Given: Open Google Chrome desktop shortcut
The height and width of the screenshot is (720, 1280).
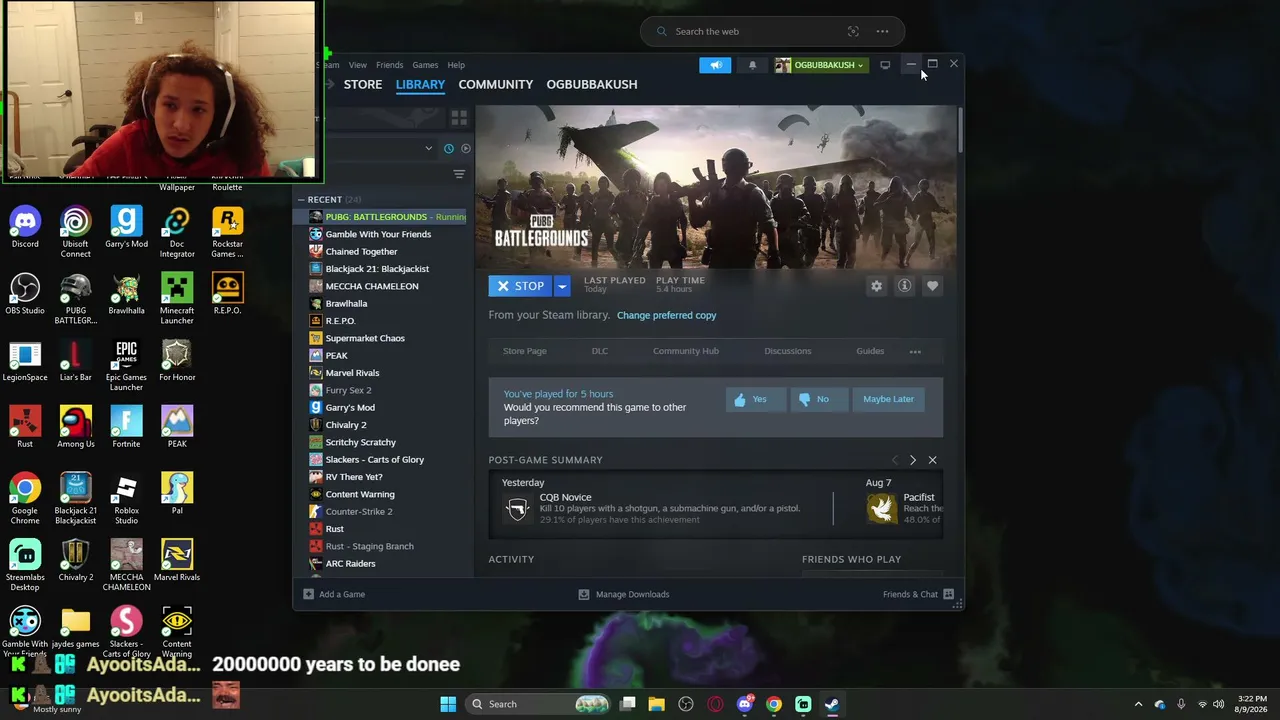Looking at the screenshot, I should coord(25,499).
